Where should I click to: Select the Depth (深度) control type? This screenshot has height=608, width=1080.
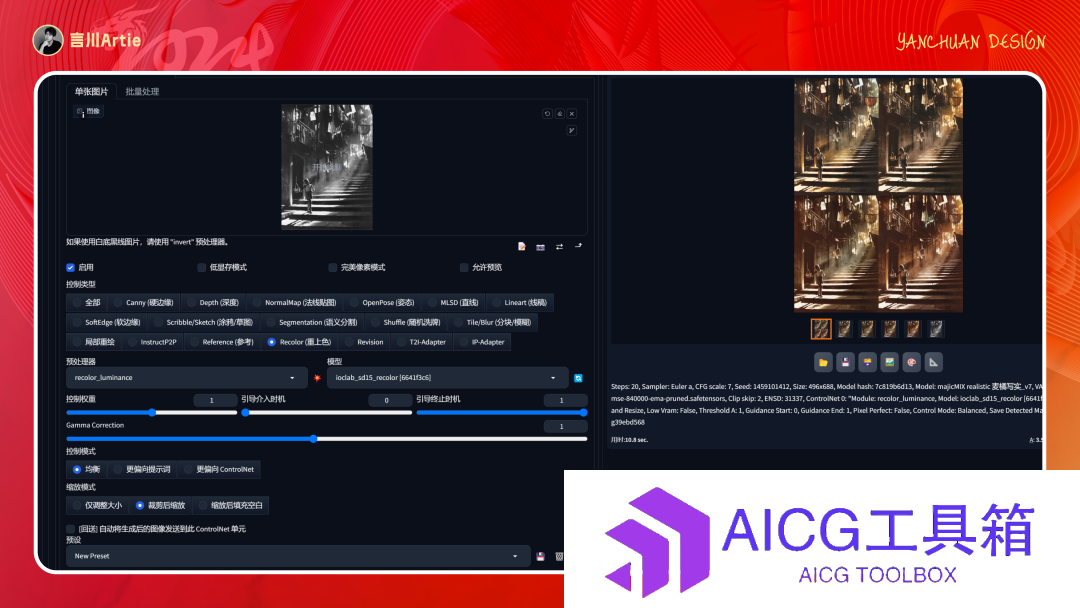click(213, 302)
